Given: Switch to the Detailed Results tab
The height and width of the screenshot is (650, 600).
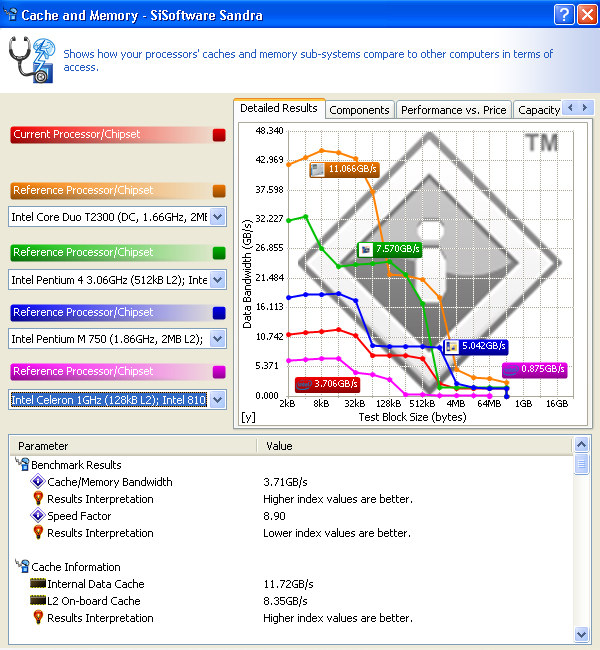Looking at the screenshot, I should 279,109.
